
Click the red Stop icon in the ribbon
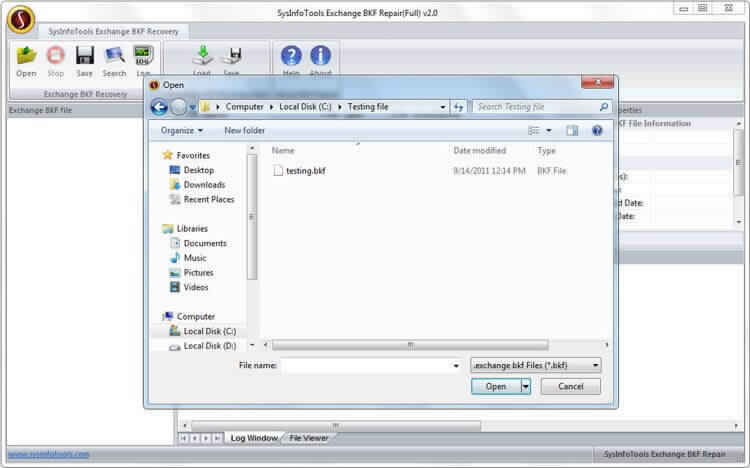tap(55, 56)
